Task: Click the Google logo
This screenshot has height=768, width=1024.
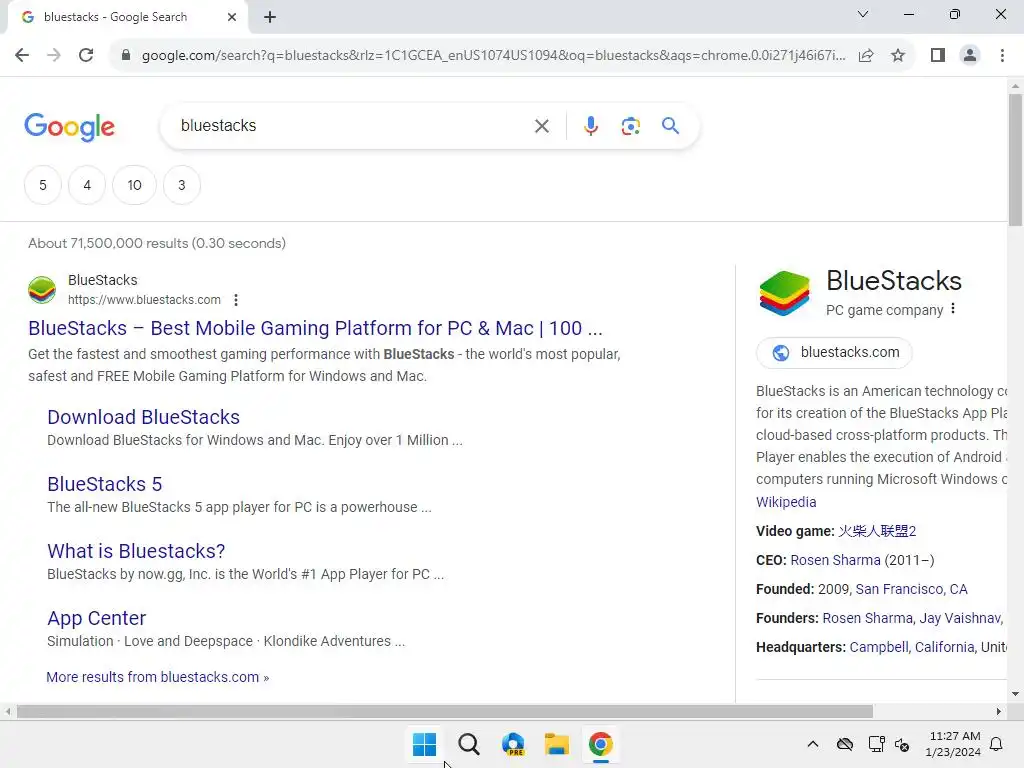Action: (69, 127)
